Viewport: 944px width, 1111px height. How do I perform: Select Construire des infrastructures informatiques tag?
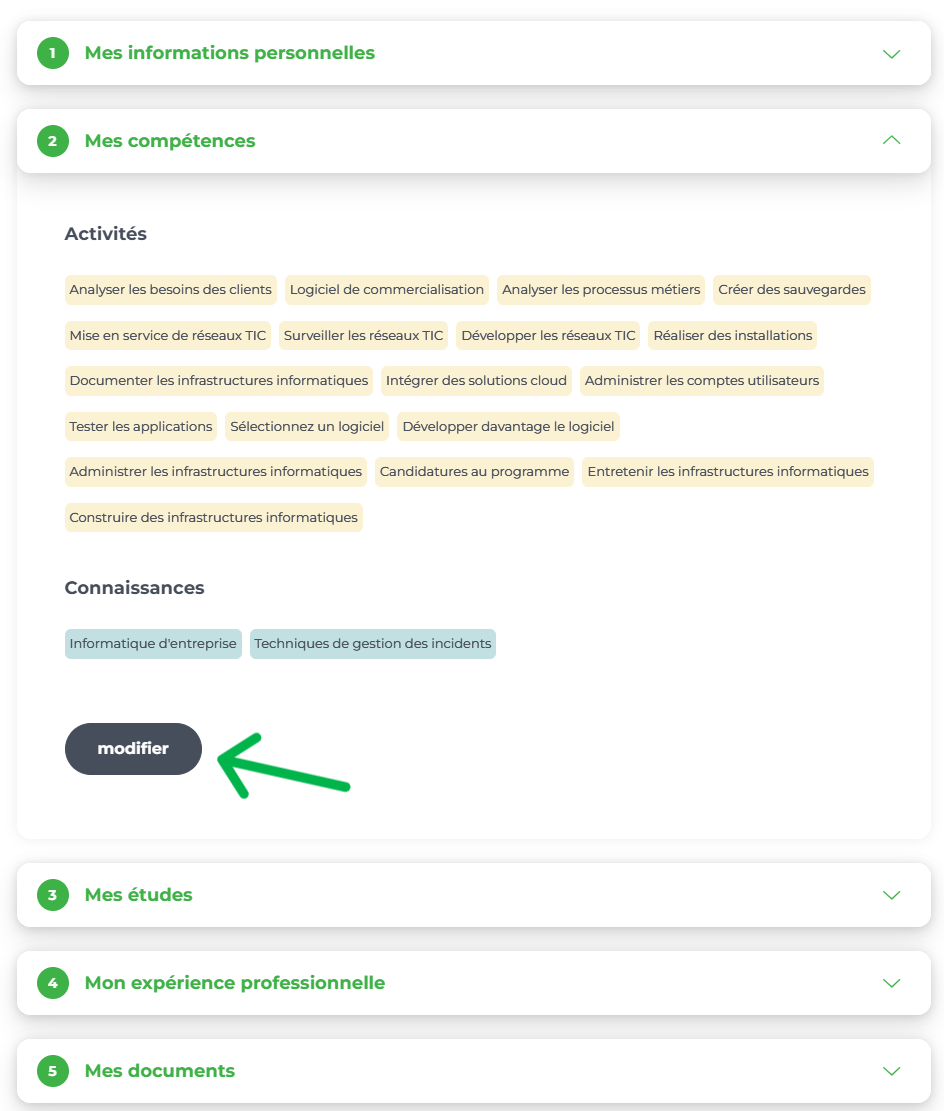point(213,517)
